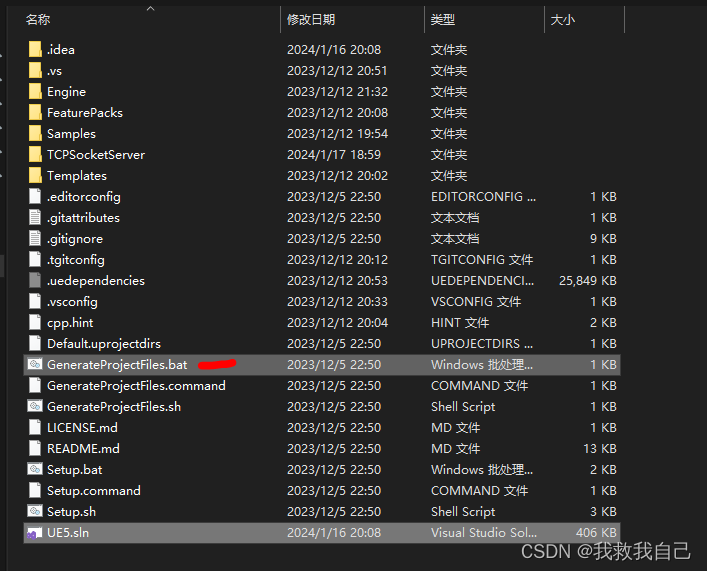The height and width of the screenshot is (571, 707).
Task: Click the UEDEPENDENCI... type cell
Action: 482,281
